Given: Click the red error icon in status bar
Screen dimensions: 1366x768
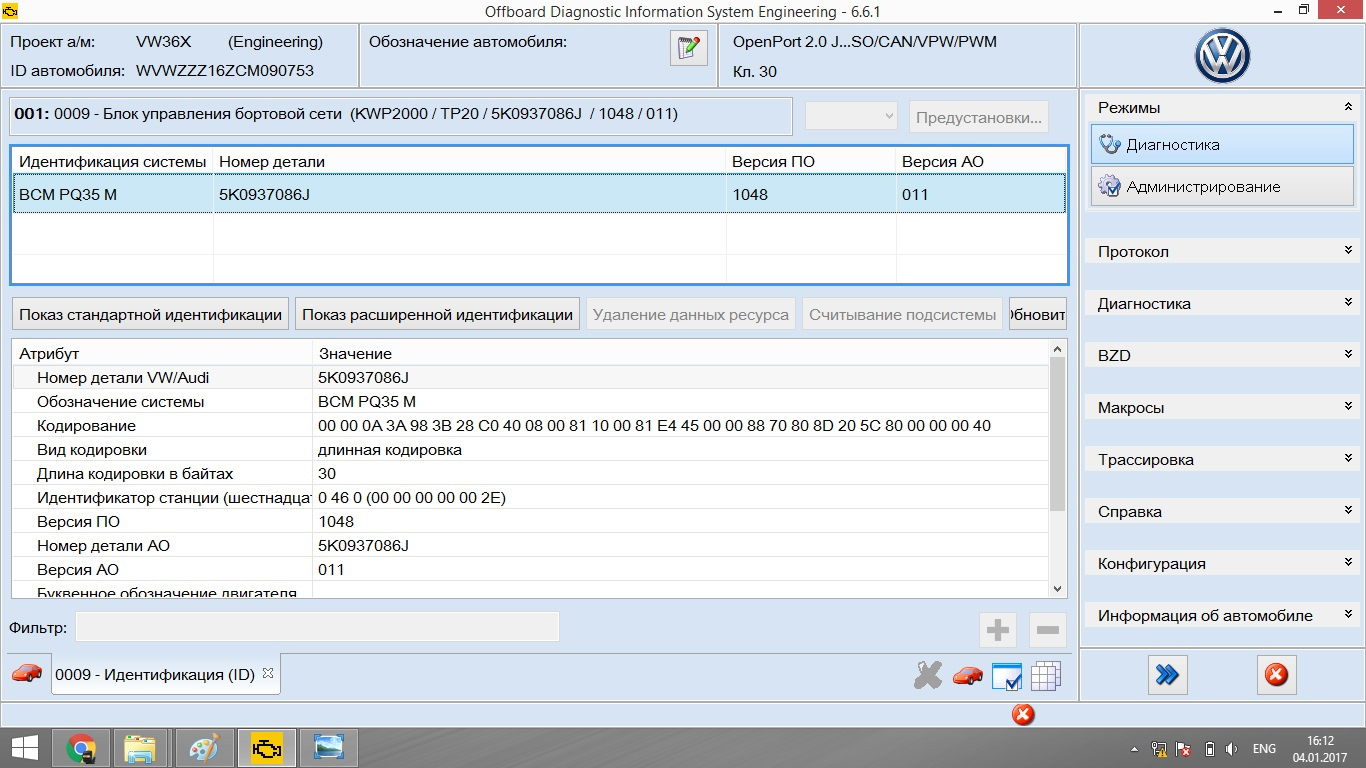Looking at the screenshot, I should 1023,714.
